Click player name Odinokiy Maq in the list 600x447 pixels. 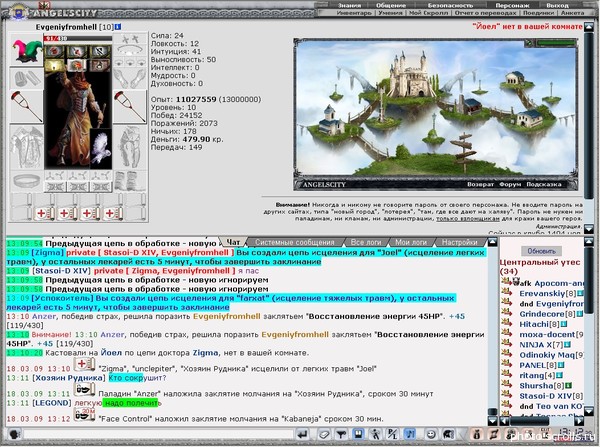click(x=547, y=355)
